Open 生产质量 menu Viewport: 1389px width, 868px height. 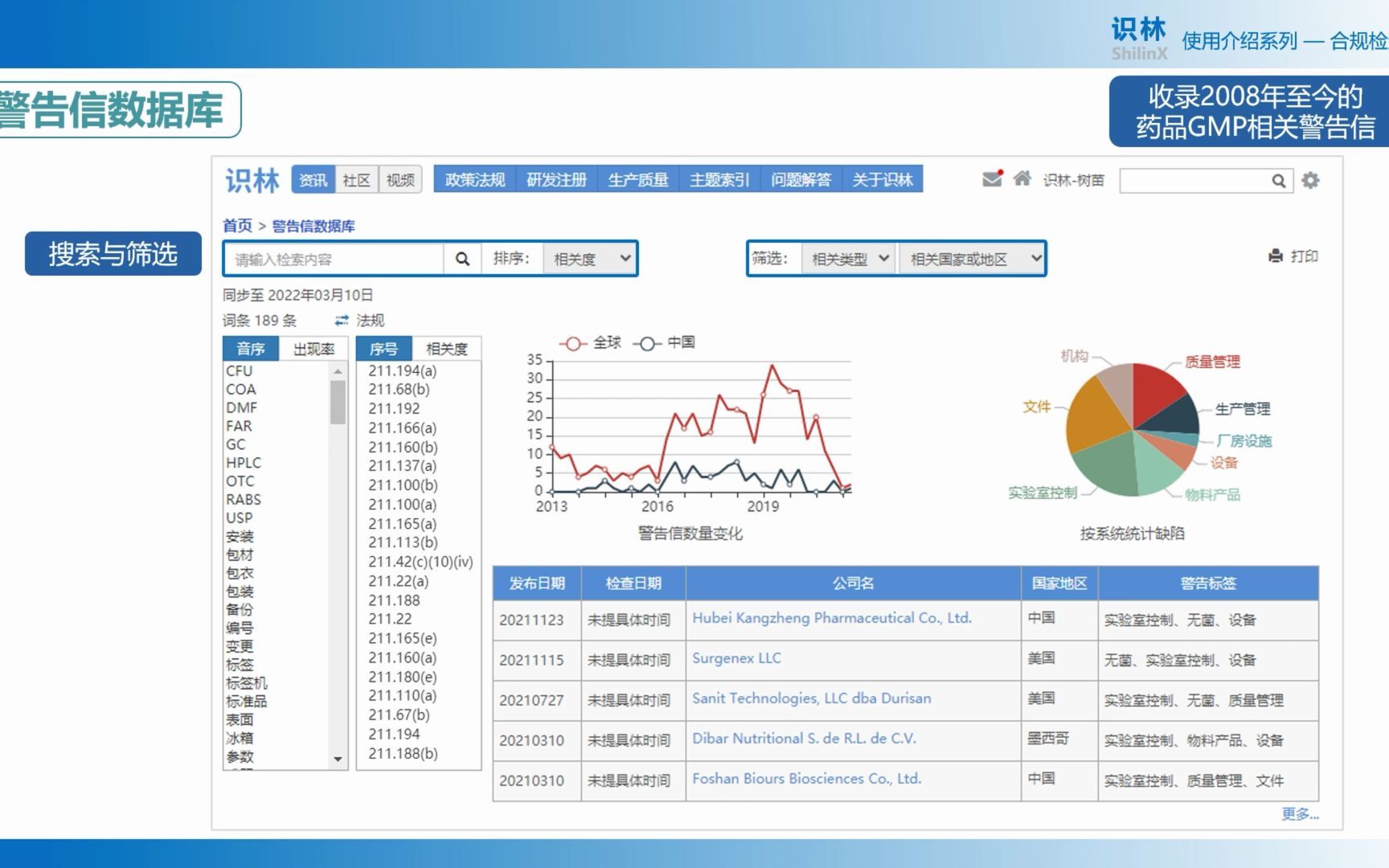point(638,180)
